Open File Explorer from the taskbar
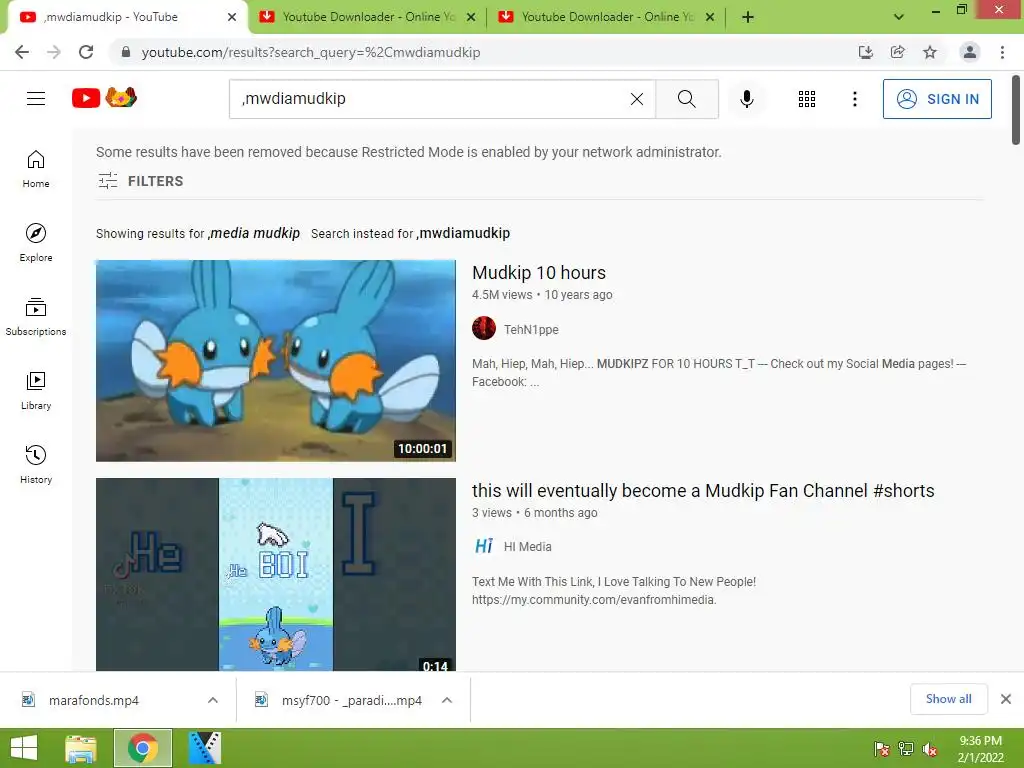This screenshot has height=768, width=1024. coord(81,748)
